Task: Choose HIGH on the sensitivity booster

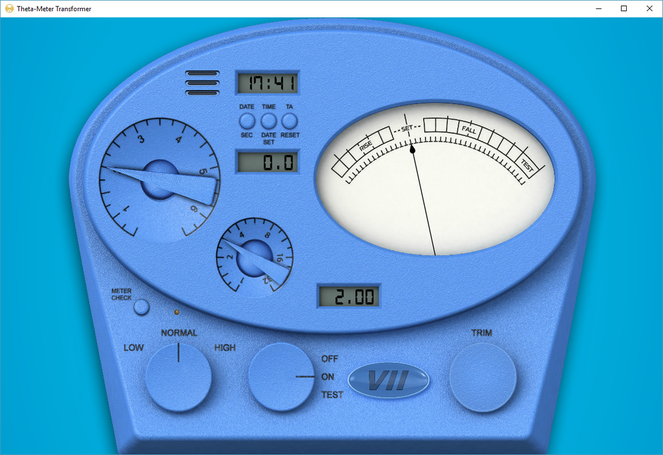Action: click(225, 348)
